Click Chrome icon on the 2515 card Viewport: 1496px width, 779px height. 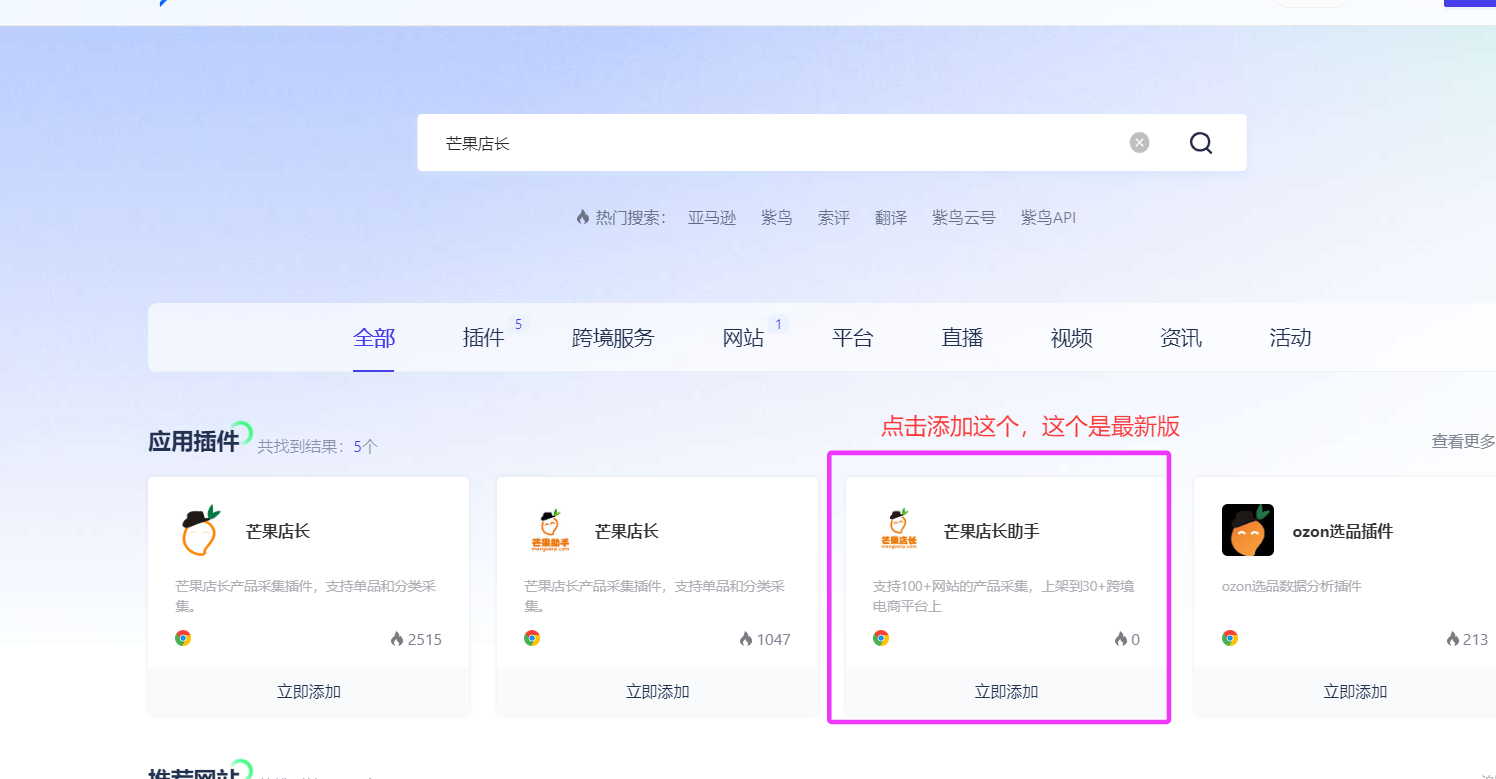(183, 638)
